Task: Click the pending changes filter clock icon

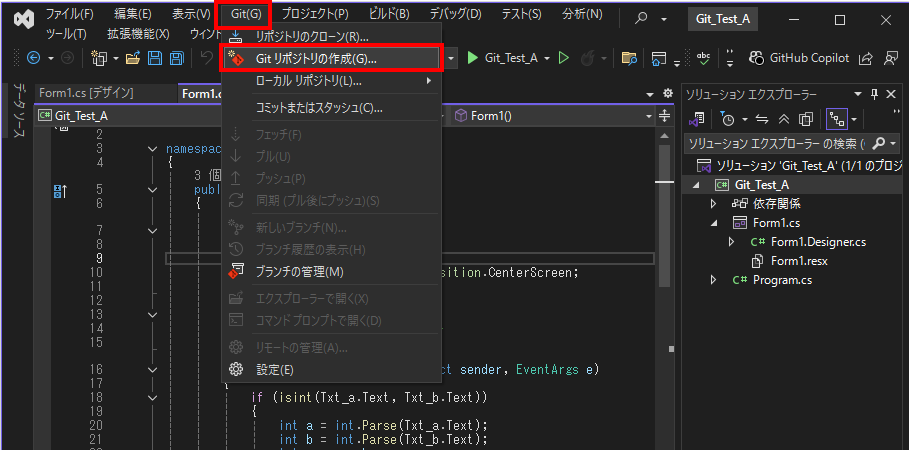Action: click(x=728, y=119)
